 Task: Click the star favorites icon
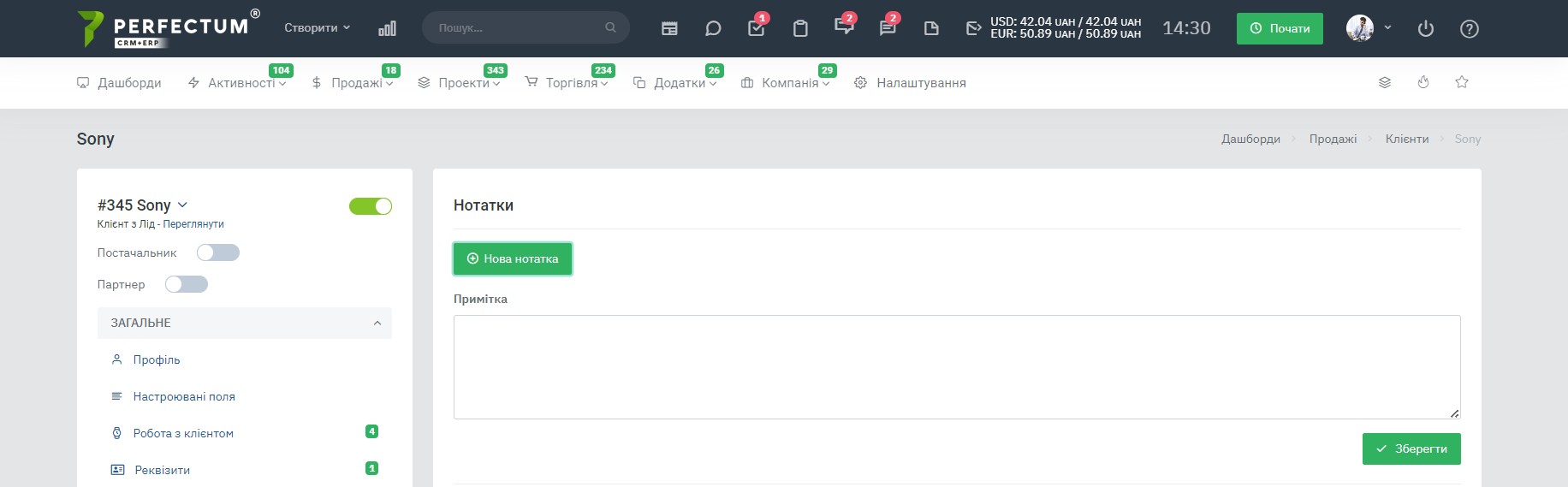[1461, 82]
